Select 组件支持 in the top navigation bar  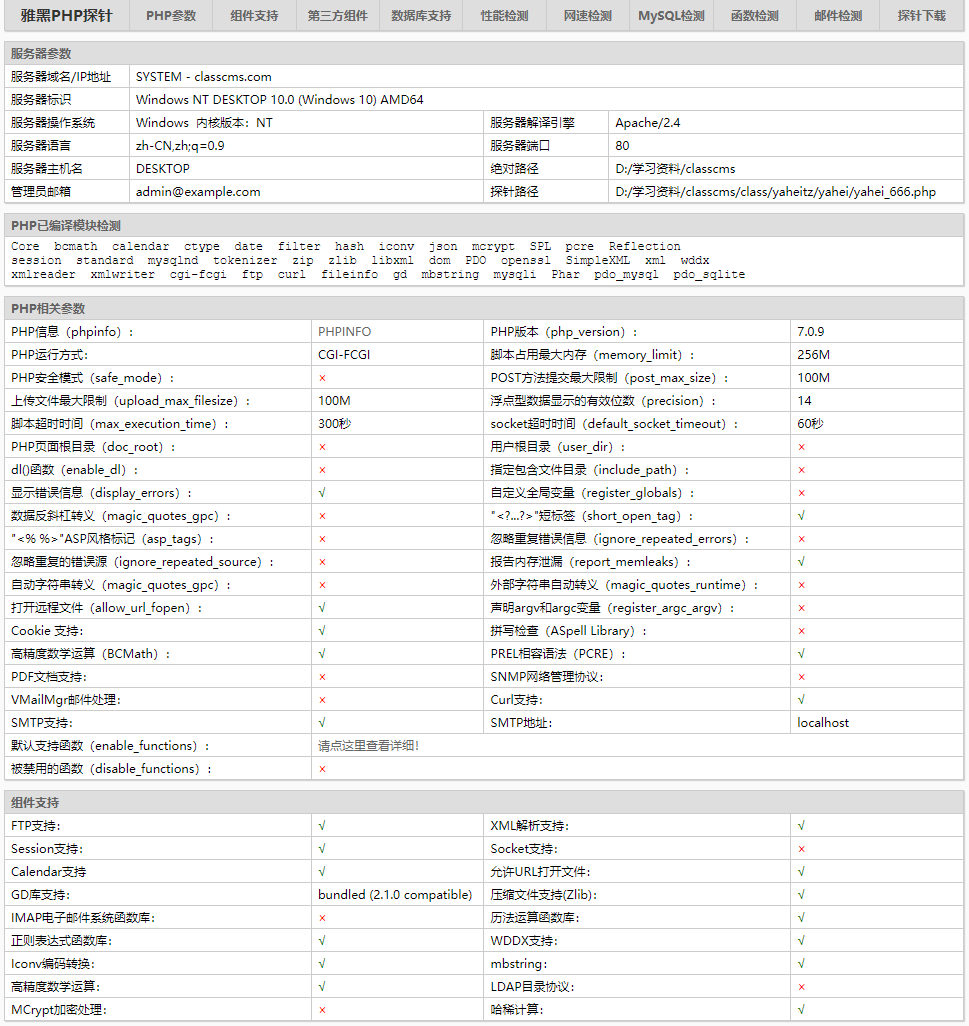pos(254,16)
